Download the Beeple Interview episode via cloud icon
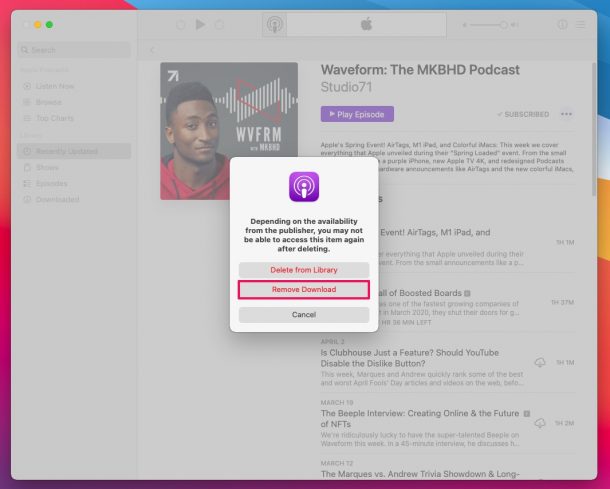The width and height of the screenshot is (610, 489). (540, 423)
